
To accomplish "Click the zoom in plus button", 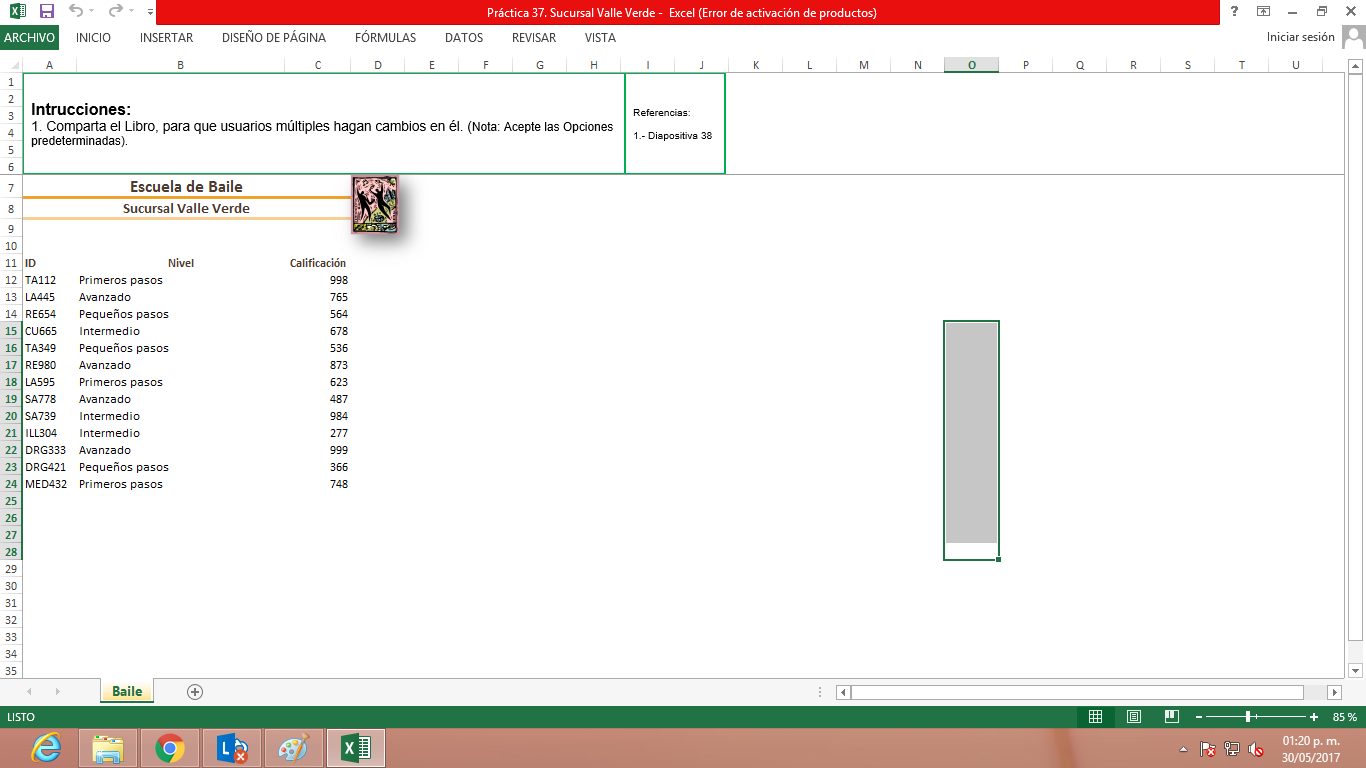I will point(1314,717).
